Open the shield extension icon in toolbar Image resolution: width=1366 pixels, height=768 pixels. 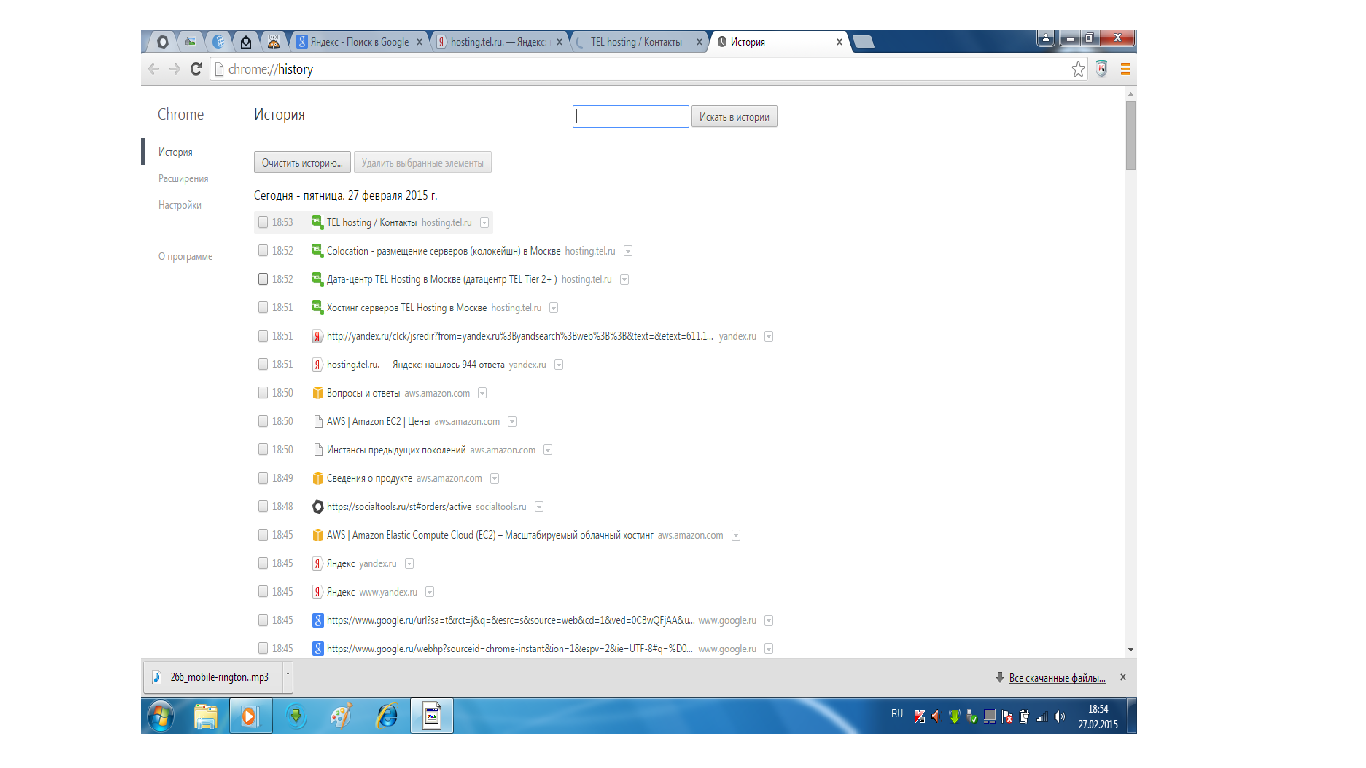(x=1101, y=69)
